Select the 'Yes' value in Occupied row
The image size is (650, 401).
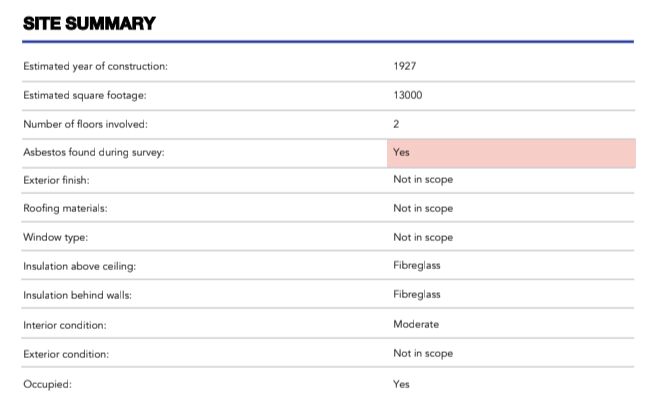(x=402, y=383)
